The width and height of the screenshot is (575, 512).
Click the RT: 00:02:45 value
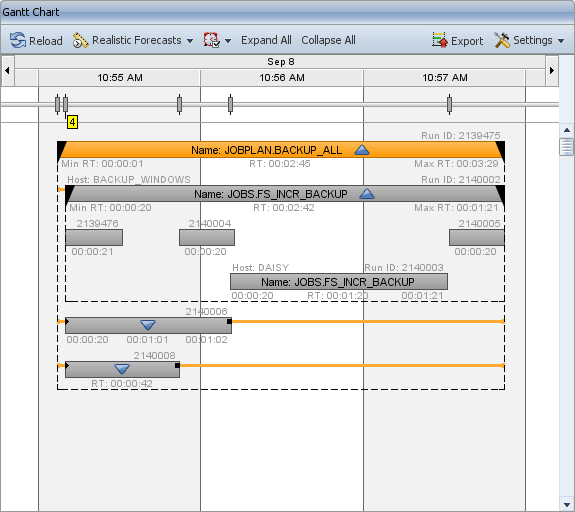coord(280,164)
